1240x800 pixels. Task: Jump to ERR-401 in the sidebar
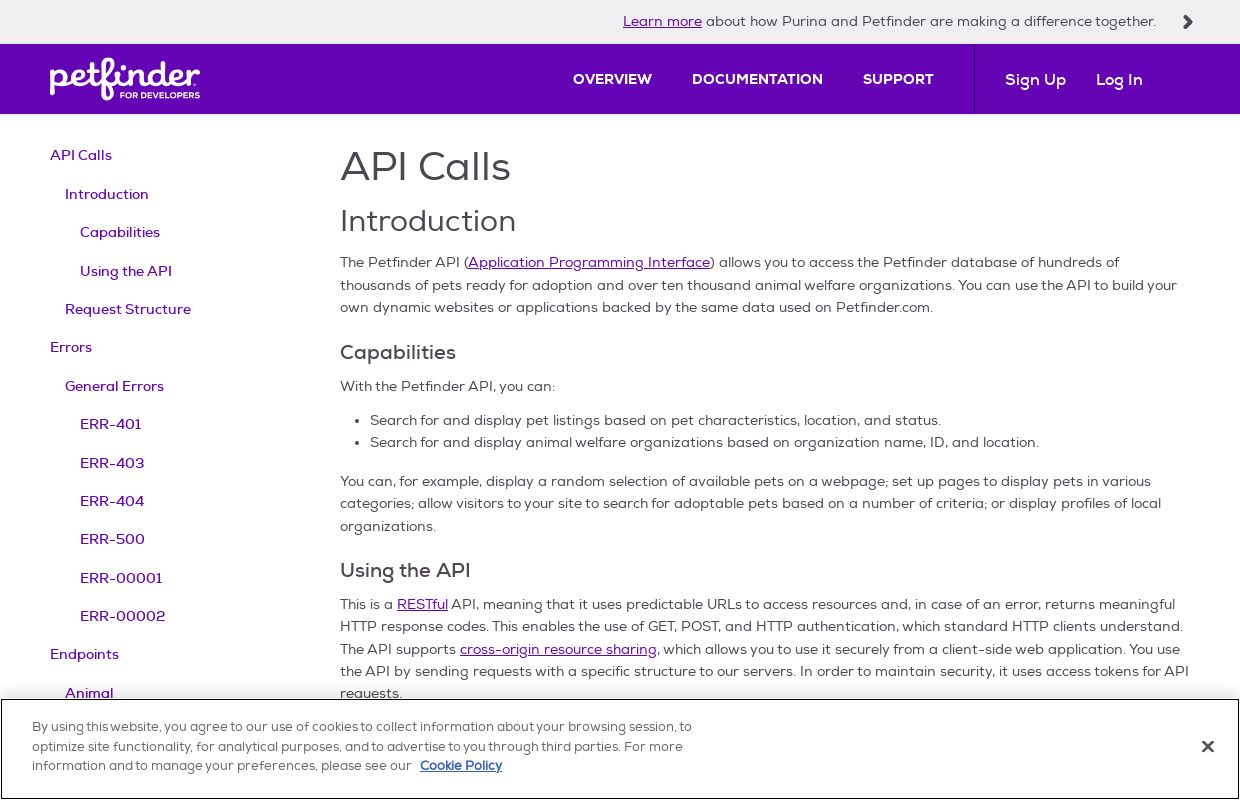coord(111,424)
